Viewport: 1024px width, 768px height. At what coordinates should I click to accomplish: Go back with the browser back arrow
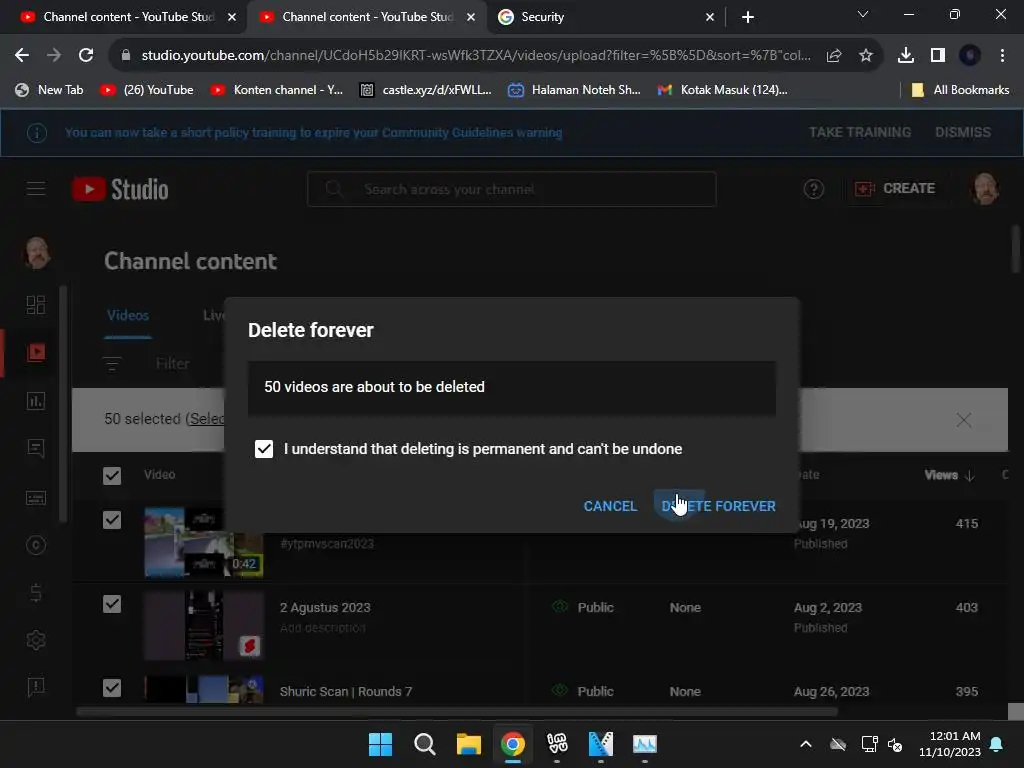[x=22, y=56]
